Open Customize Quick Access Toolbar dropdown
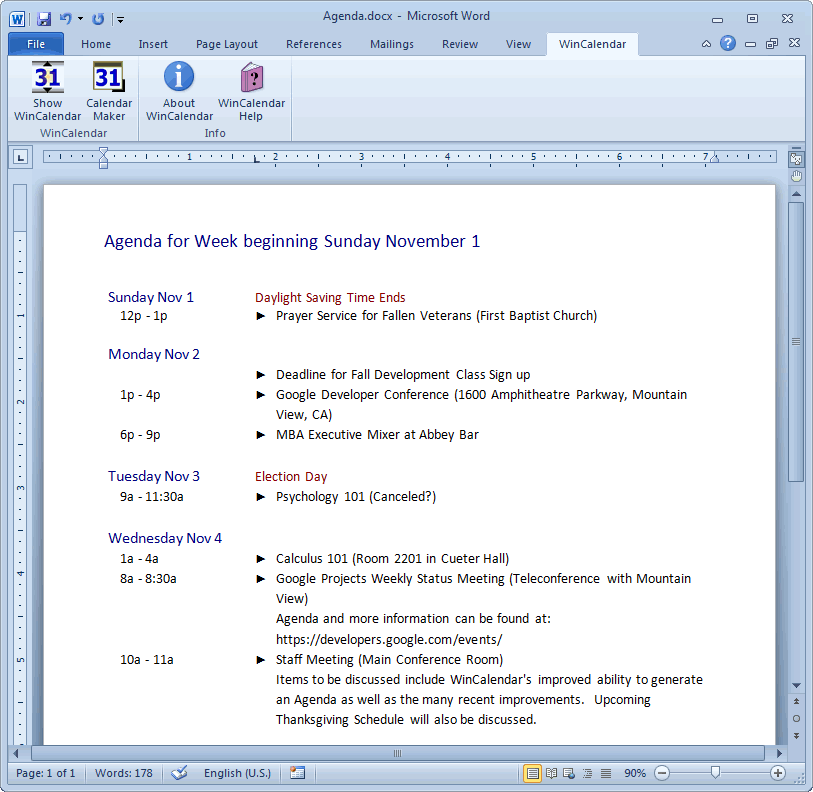This screenshot has height=792, width=813. 120,19
